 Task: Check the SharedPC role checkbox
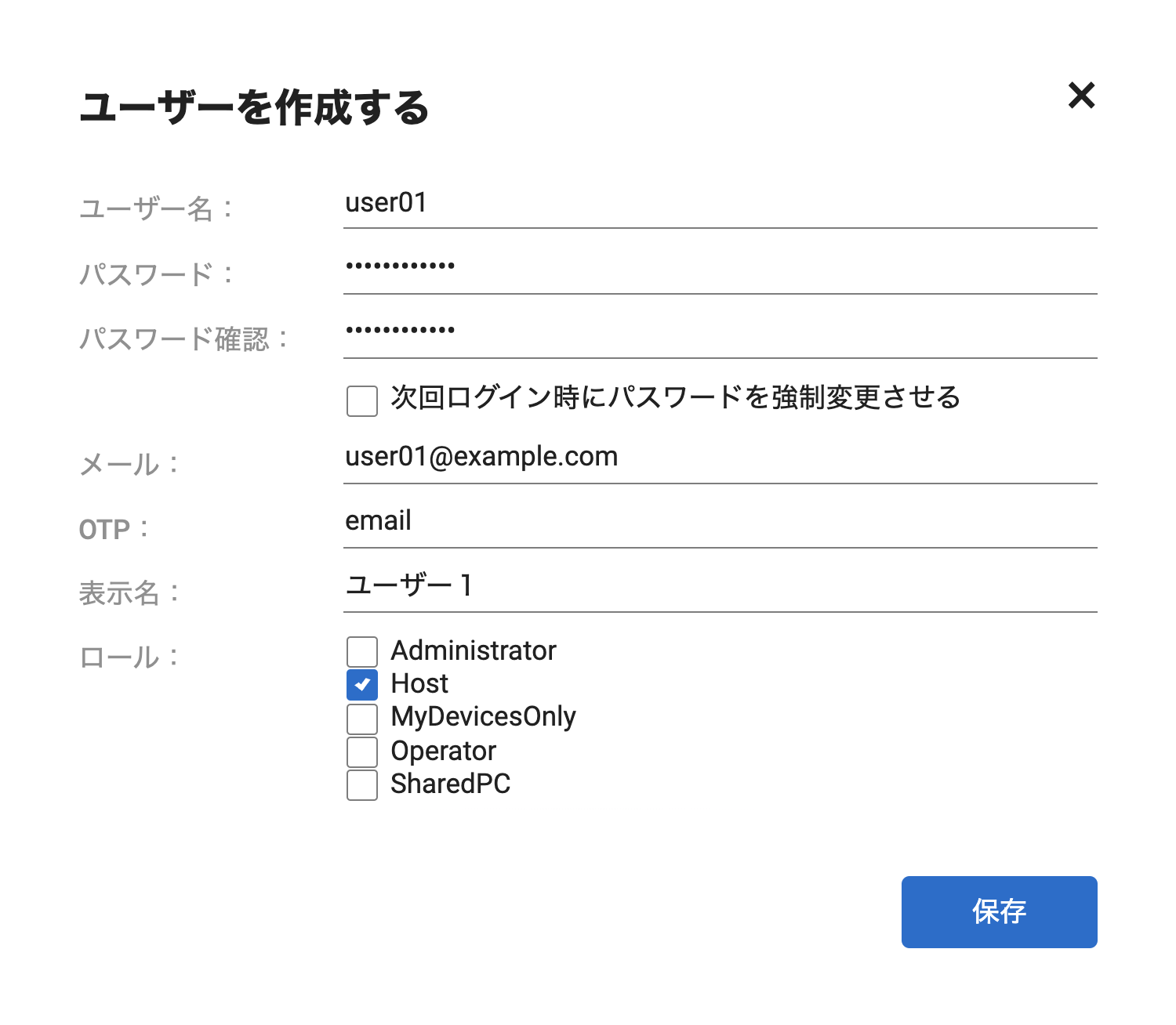[362, 784]
